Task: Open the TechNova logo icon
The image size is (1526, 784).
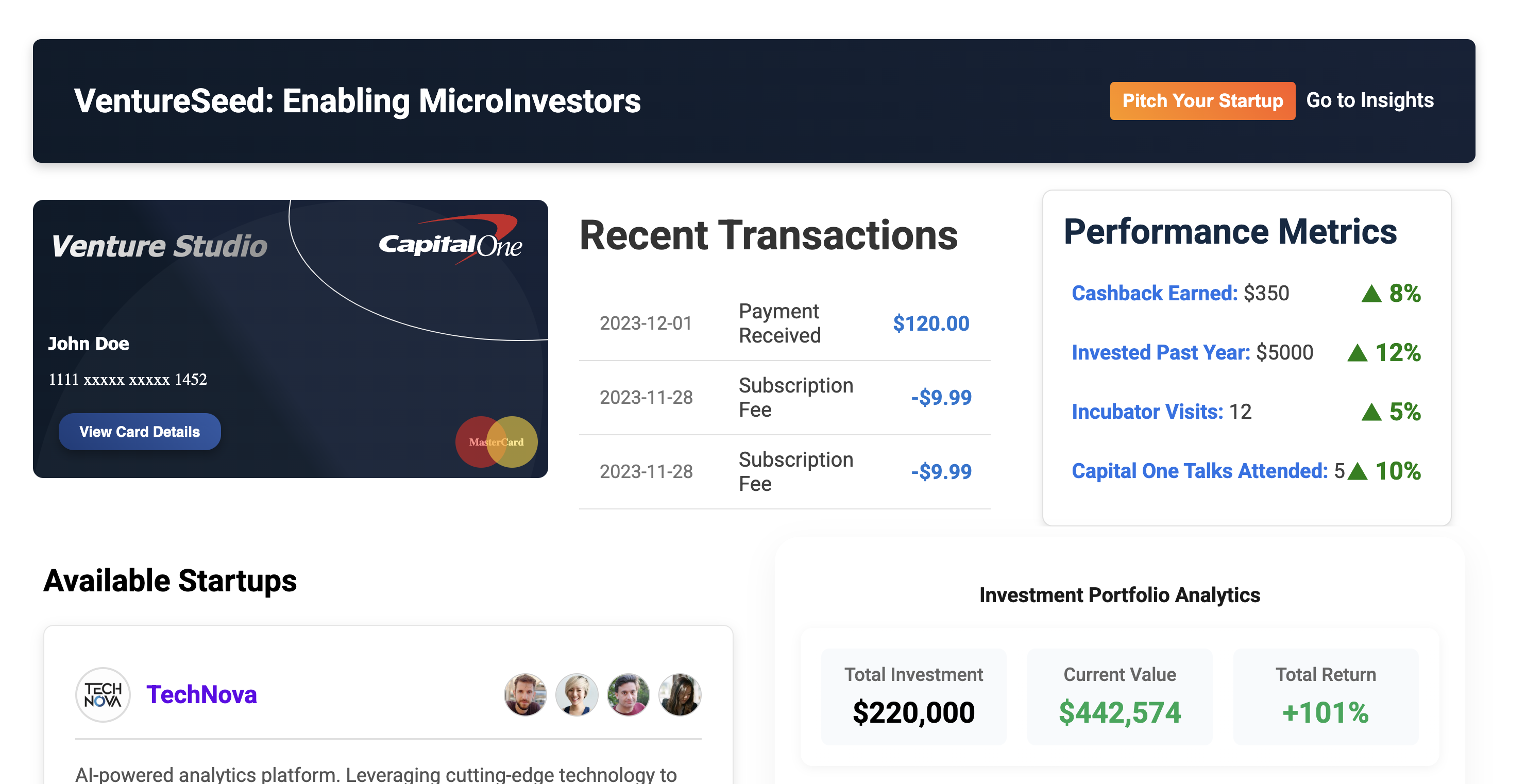Action: [103, 694]
